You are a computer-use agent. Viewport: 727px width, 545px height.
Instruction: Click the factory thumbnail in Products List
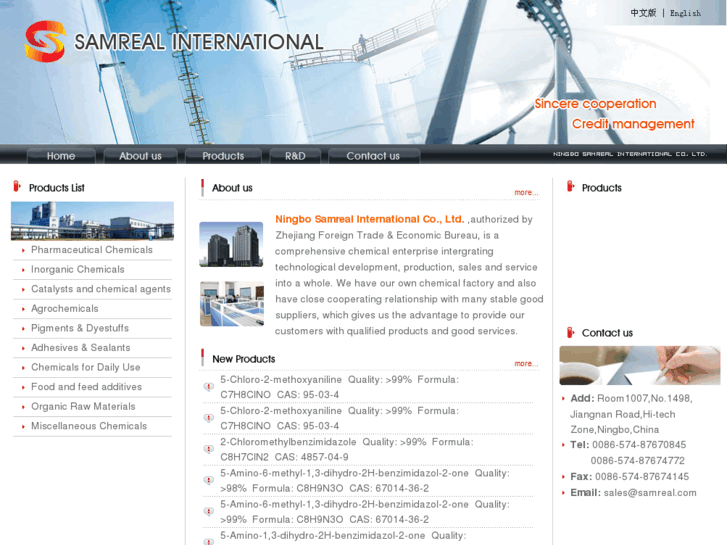[x=92, y=221]
